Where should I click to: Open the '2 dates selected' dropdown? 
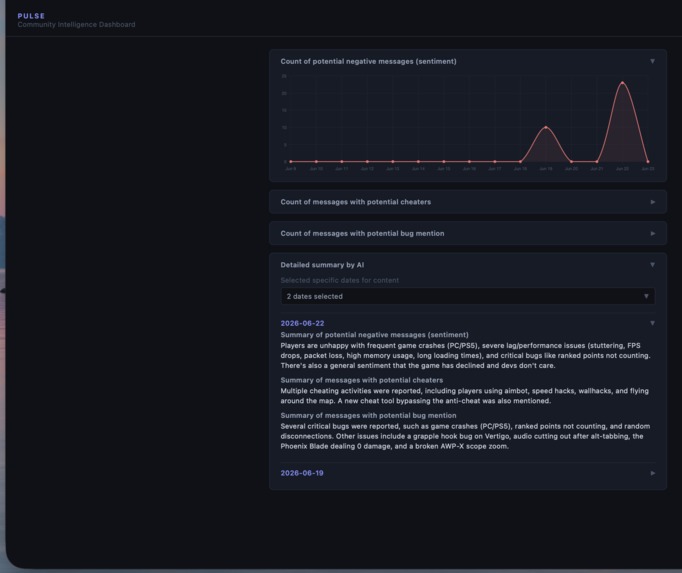pos(468,296)
